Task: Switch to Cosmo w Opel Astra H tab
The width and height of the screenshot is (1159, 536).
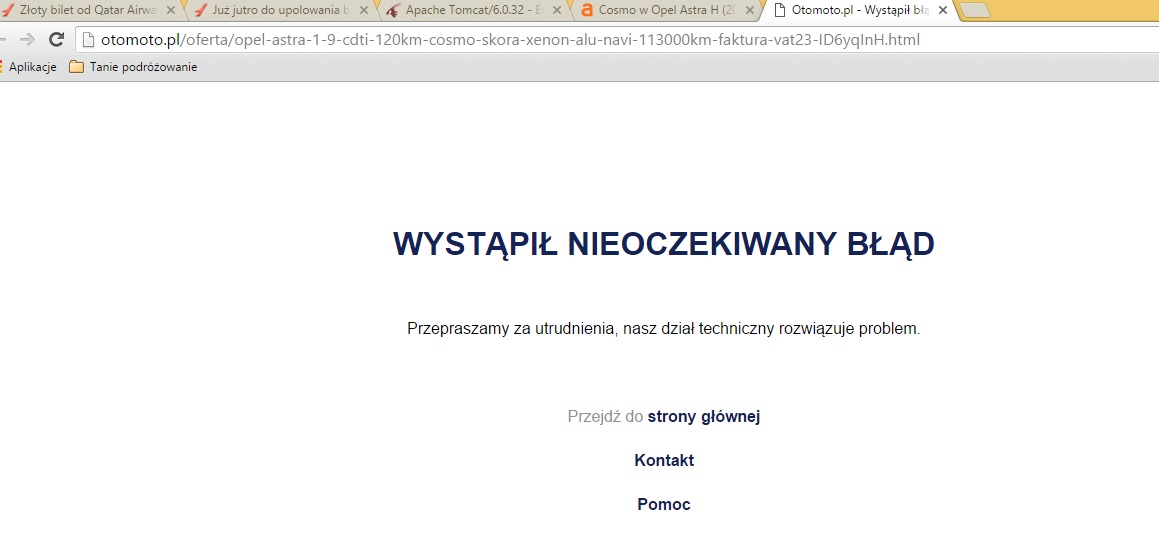Action: click(x=669, y=10)
